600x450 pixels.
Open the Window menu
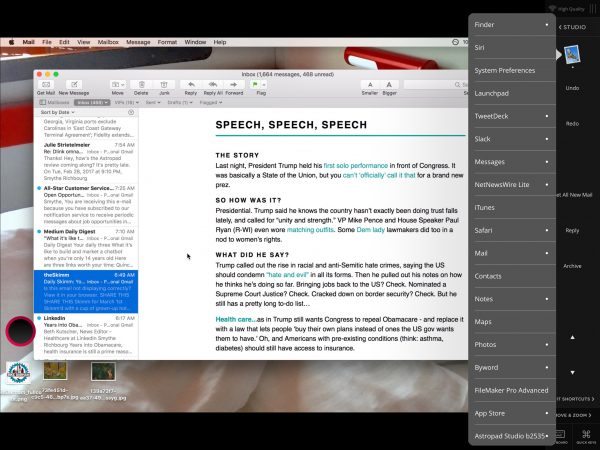(x=195, y=42)
